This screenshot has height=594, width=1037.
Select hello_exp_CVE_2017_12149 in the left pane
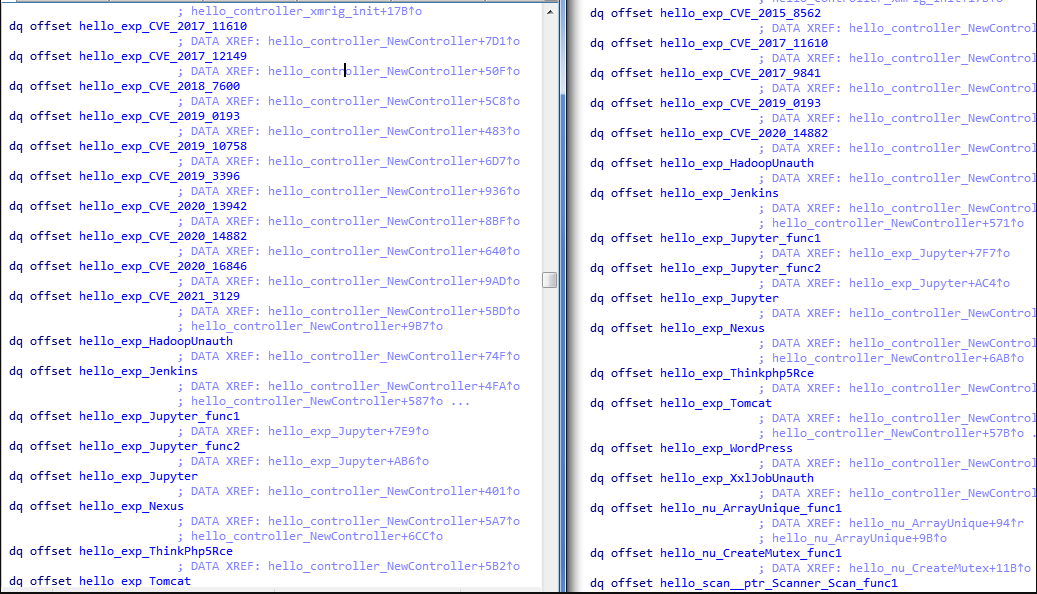tap(163, 56)
